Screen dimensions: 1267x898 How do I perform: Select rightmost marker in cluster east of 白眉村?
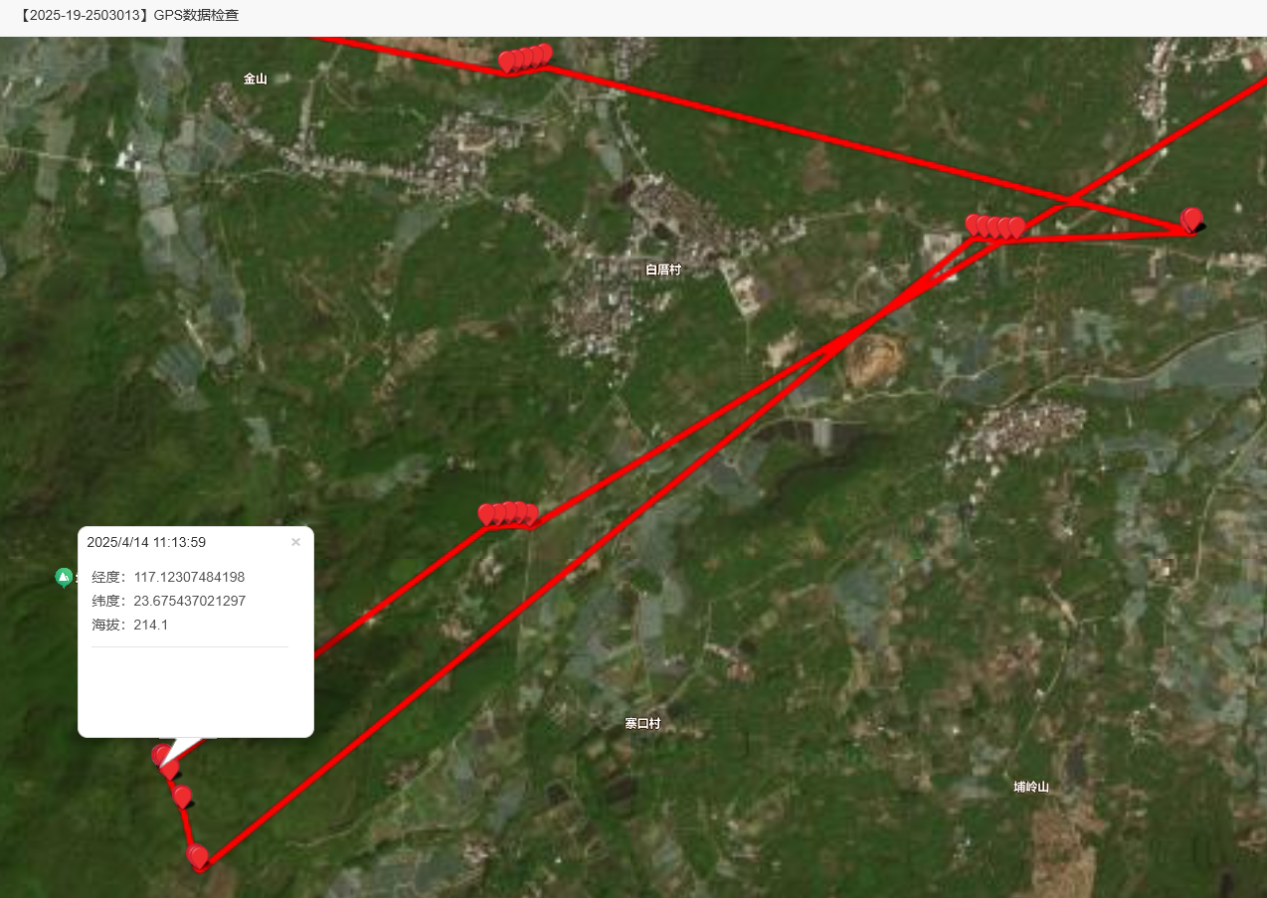point(1017,227)
